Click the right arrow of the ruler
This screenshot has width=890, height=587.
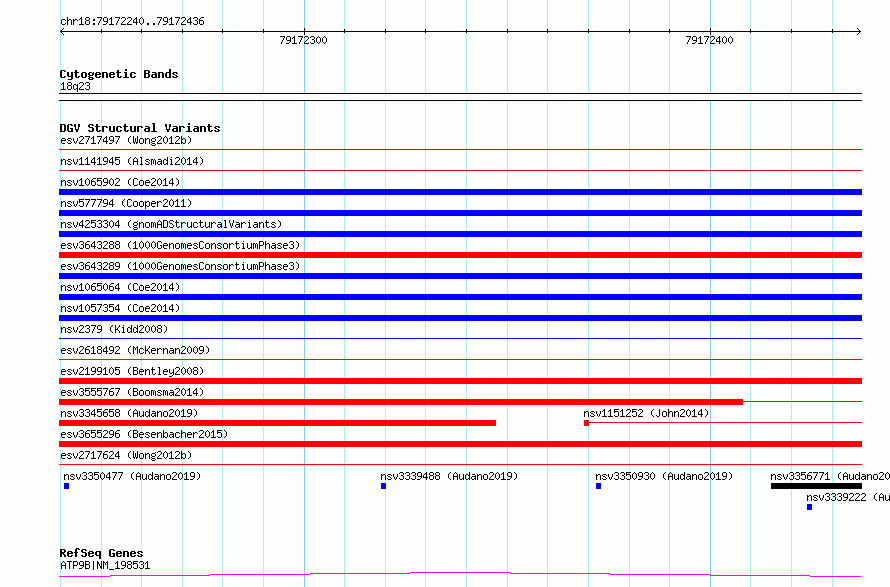(859, 31)
